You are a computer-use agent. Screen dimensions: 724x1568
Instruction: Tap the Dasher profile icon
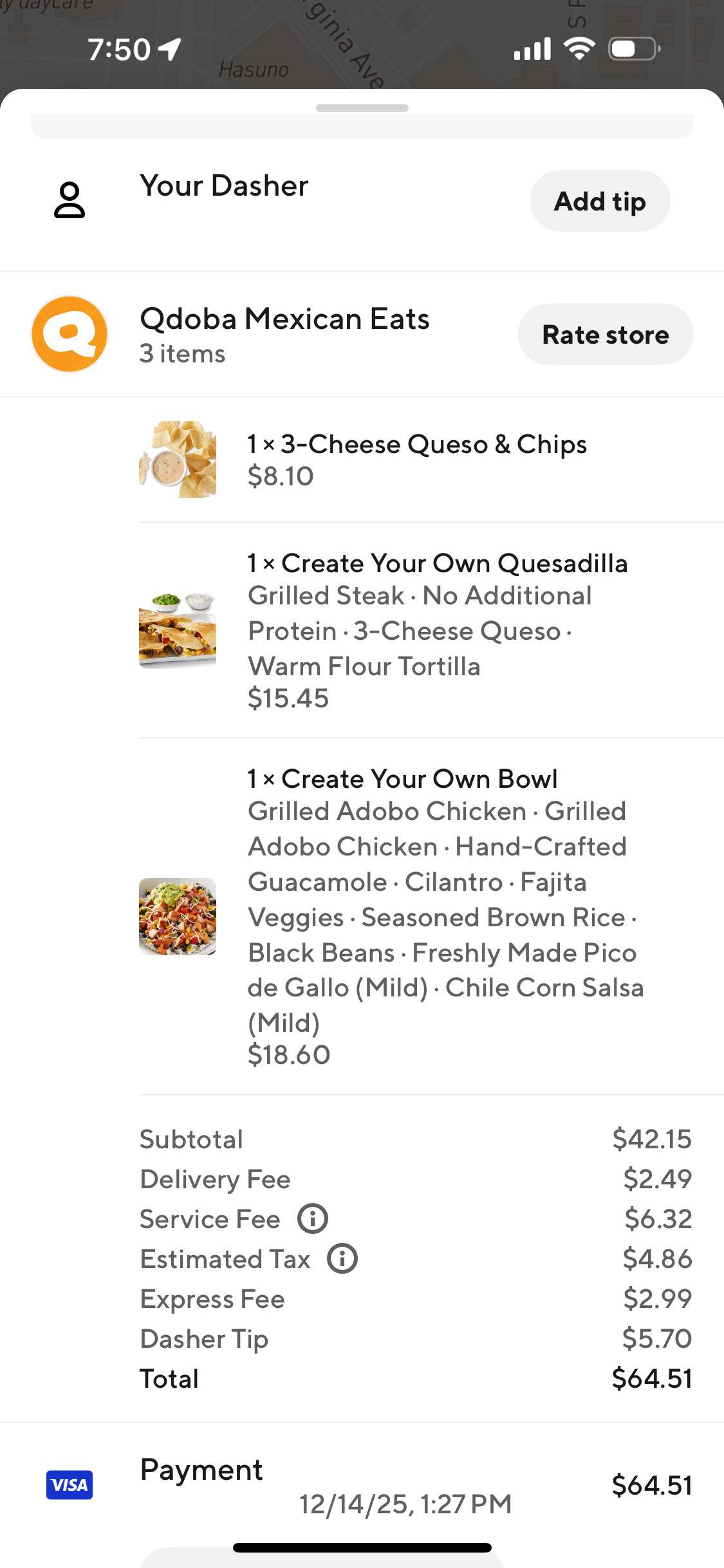coord(70,200)
